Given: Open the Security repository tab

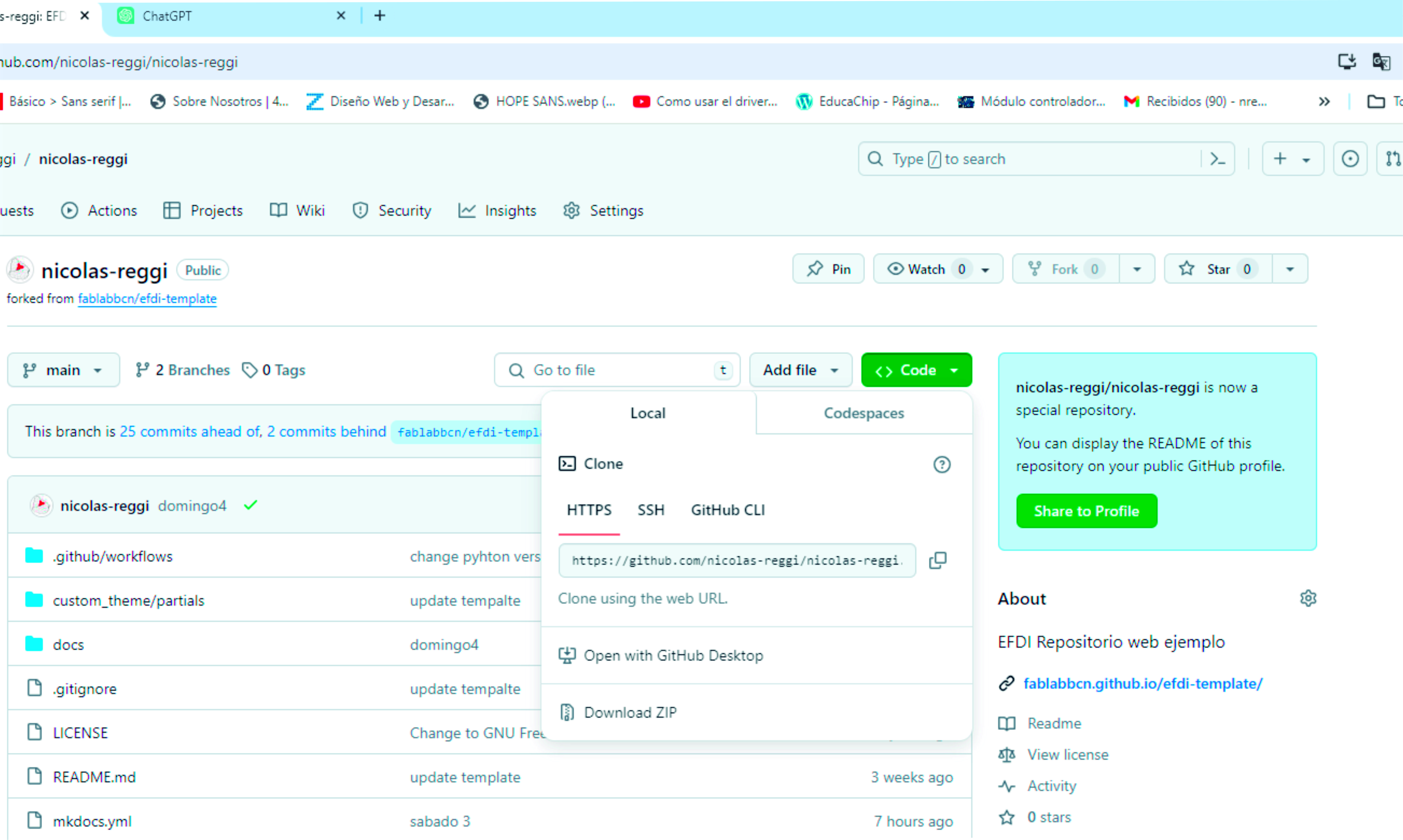Looking at the screenshot, I should tap(392, 210).
